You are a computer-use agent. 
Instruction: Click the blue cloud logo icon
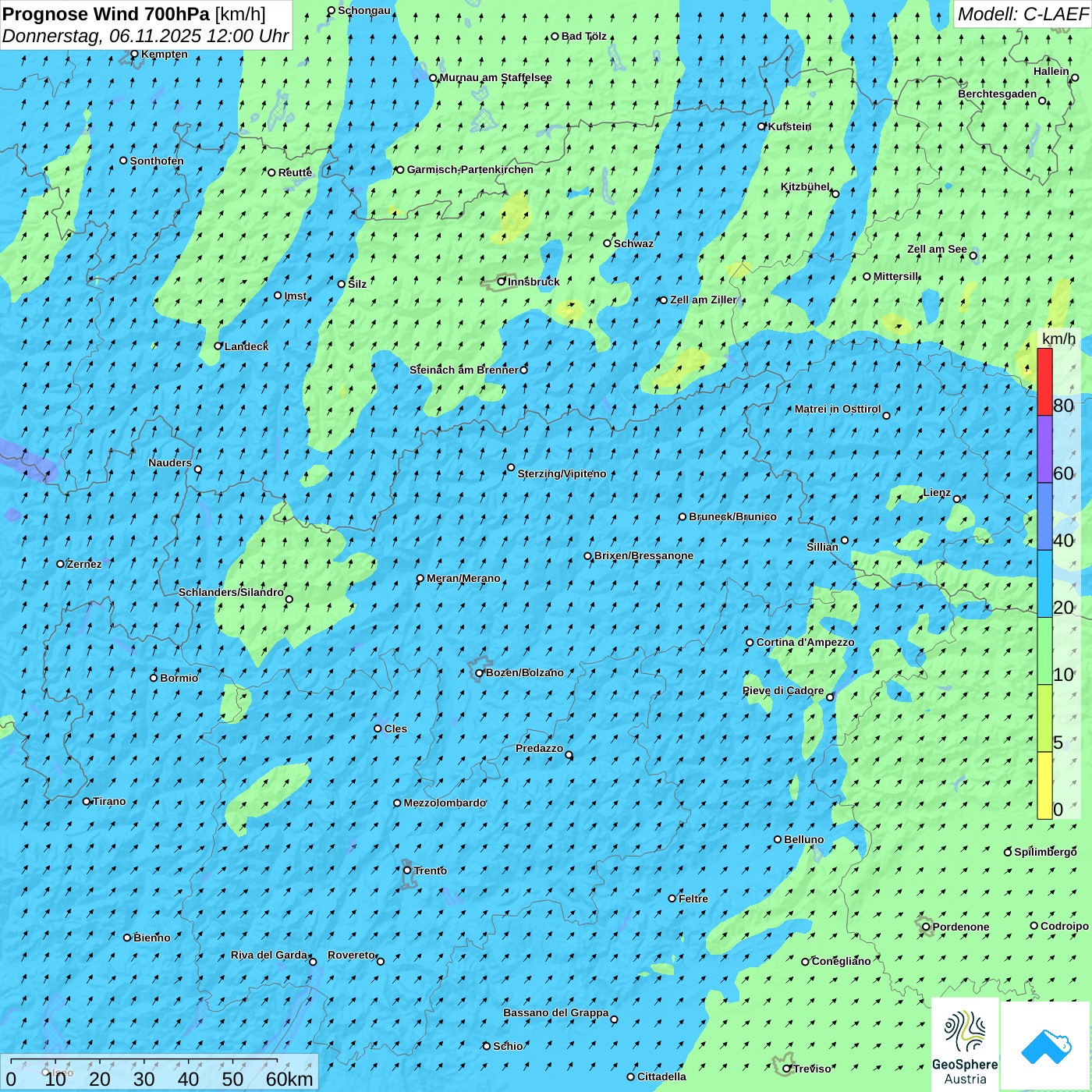tap(1045, 1046)
